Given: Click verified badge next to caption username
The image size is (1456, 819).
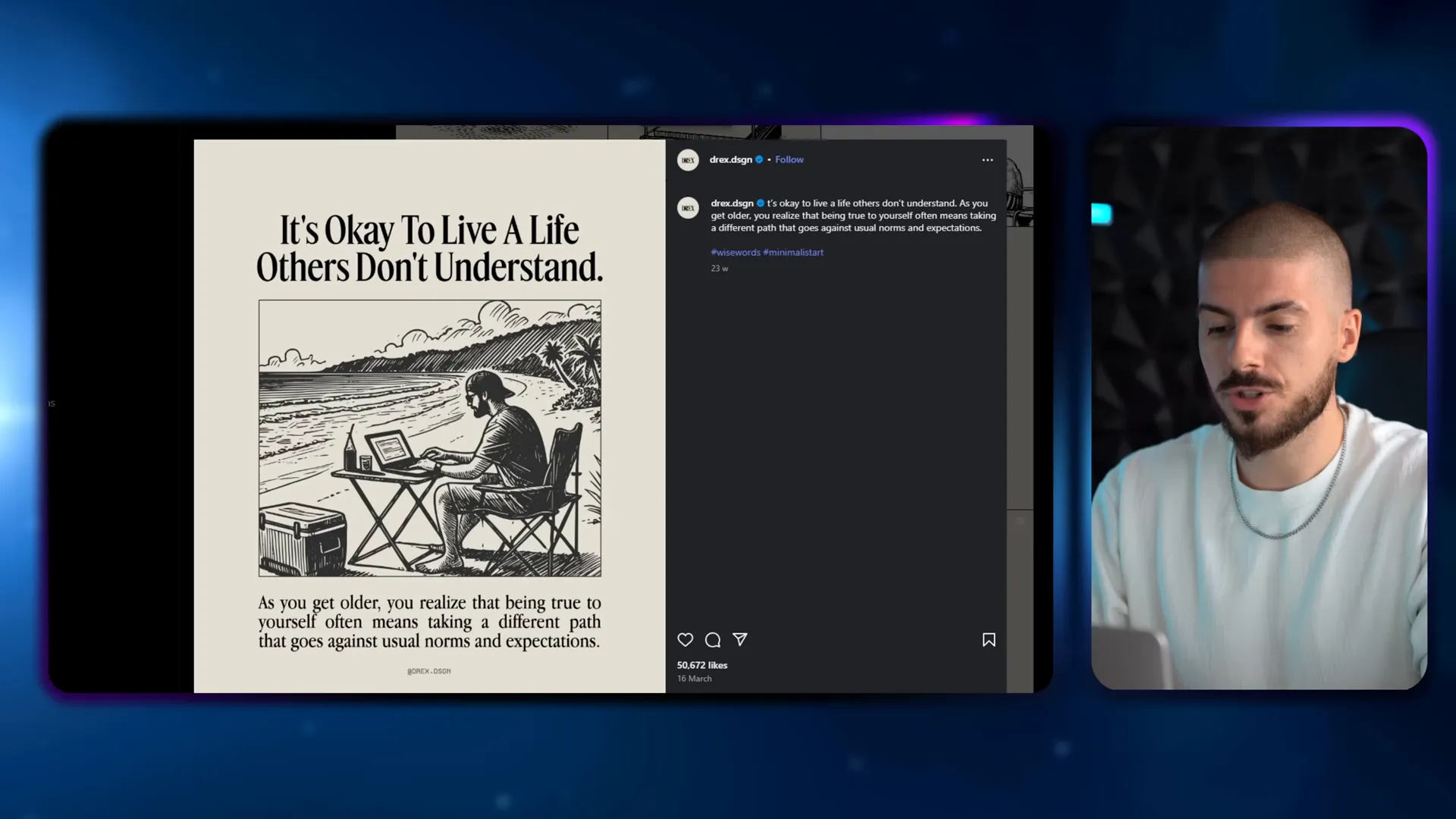Looking at the screenshot, I should point(760,203).
